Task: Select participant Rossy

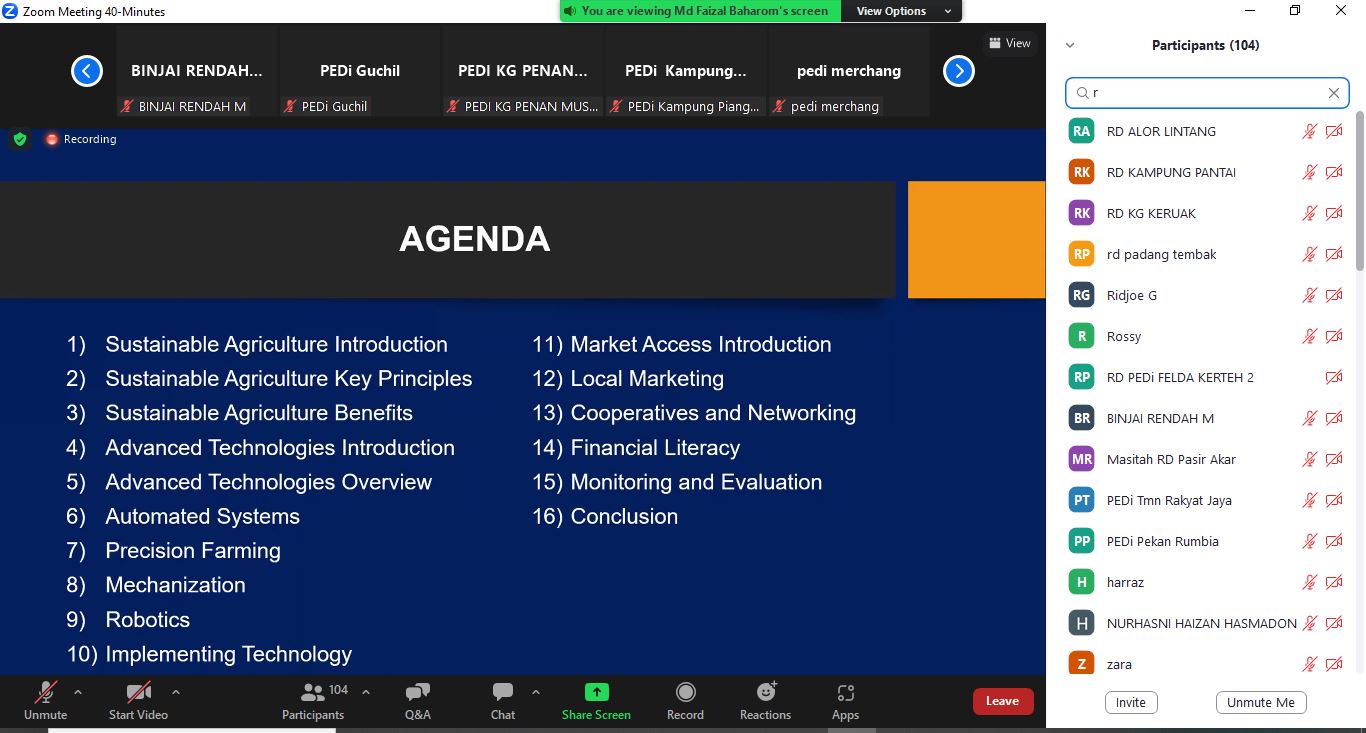Action: pyautogui.click(x=1206, y=336)
